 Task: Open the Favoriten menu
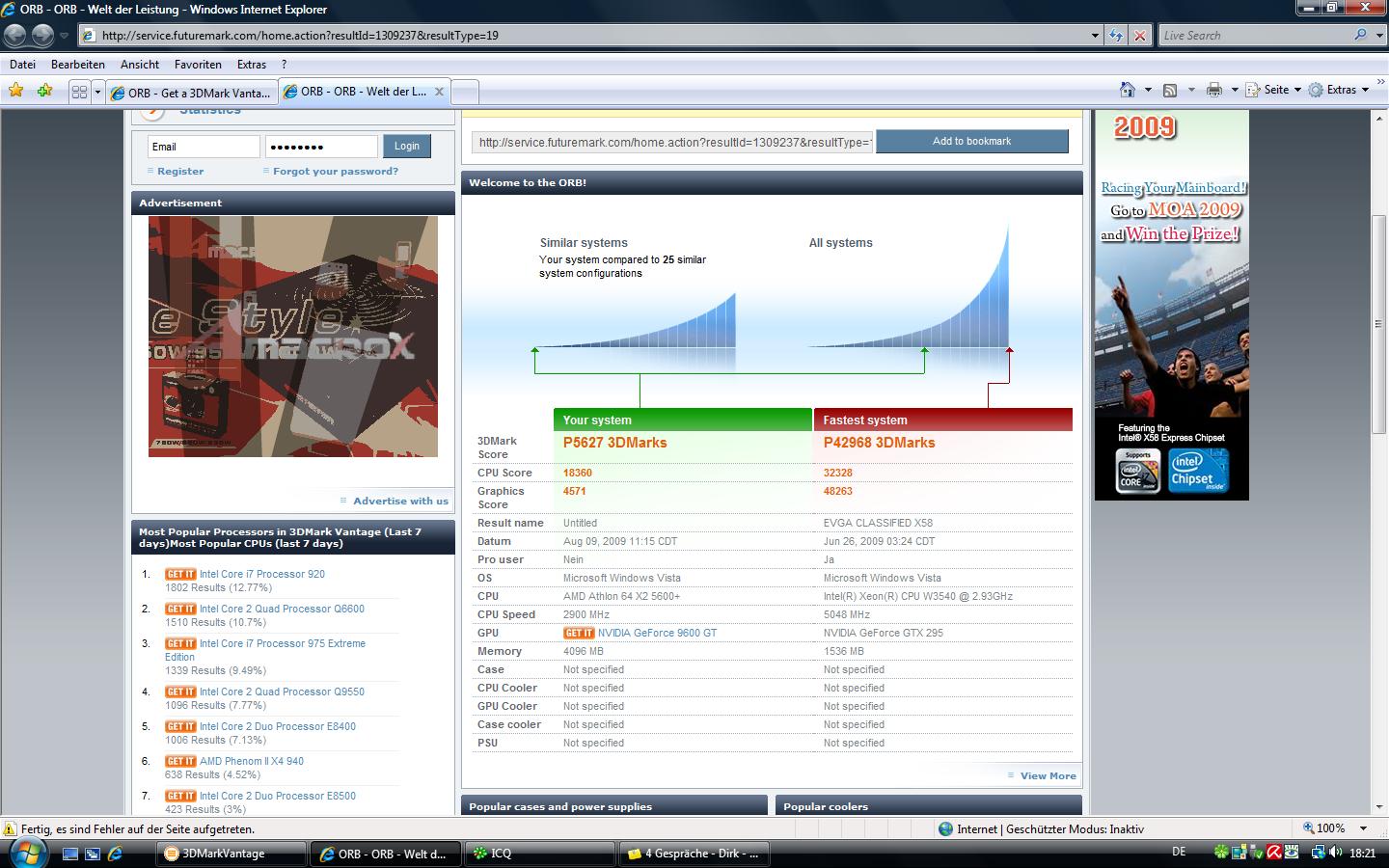[198, 65]
